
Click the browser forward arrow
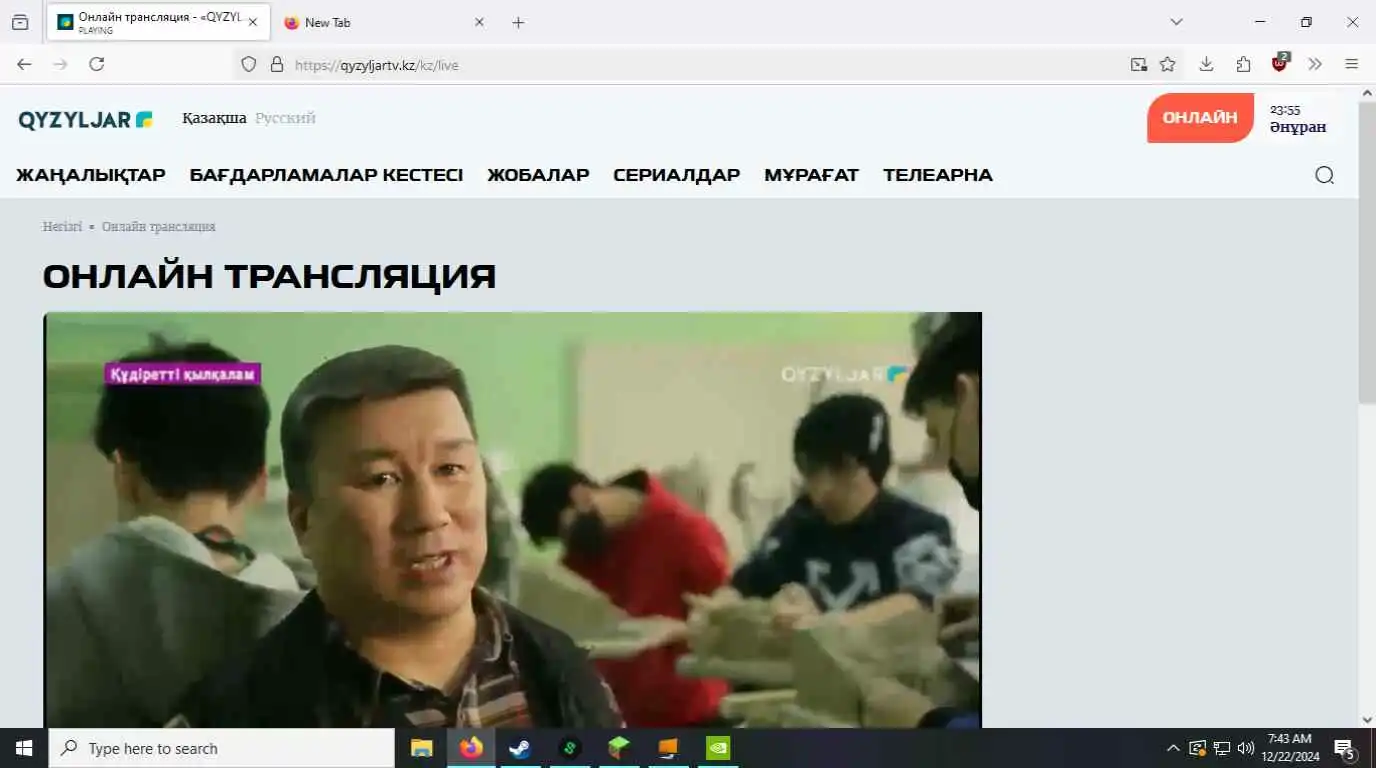(60, 64)
